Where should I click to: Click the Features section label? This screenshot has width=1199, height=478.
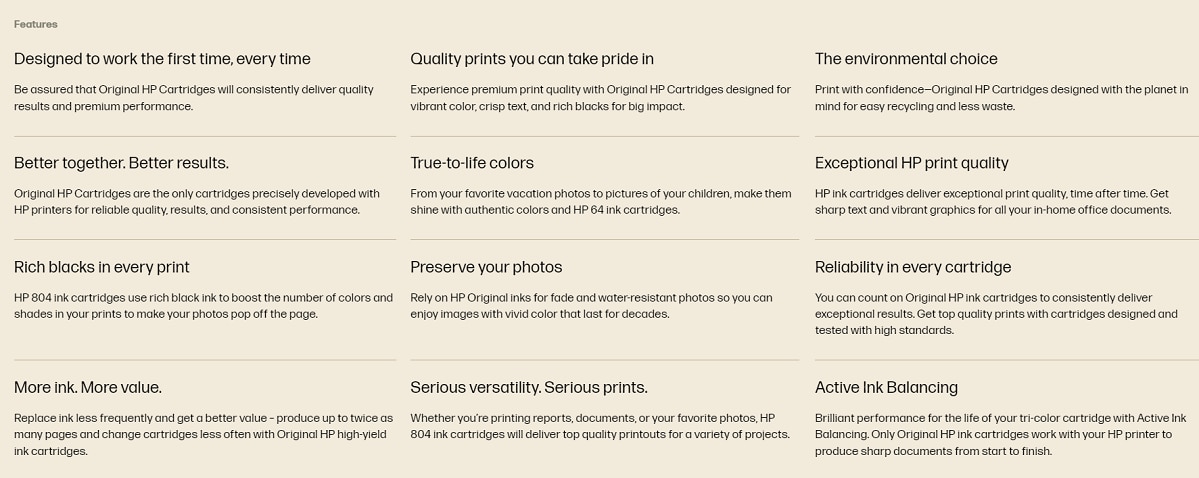(x=35, y=24)
